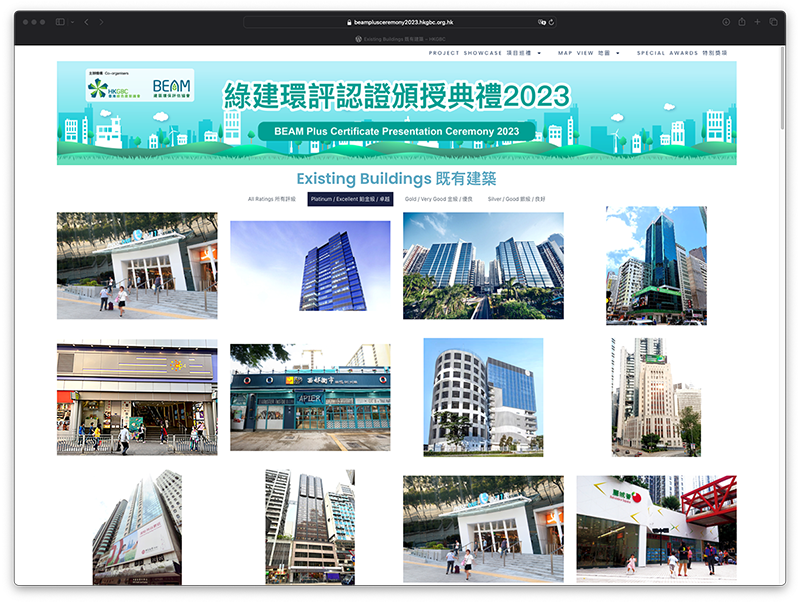Reload the page with refresh icon

(551, 22)
